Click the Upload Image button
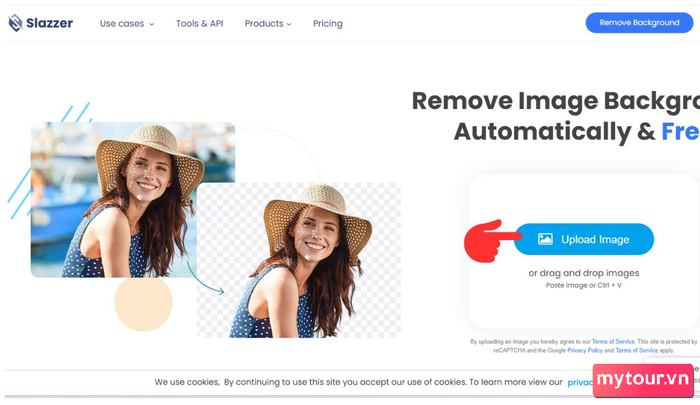Image resolution: width=700 pixels, height=405 pixels. click(584, 239)
